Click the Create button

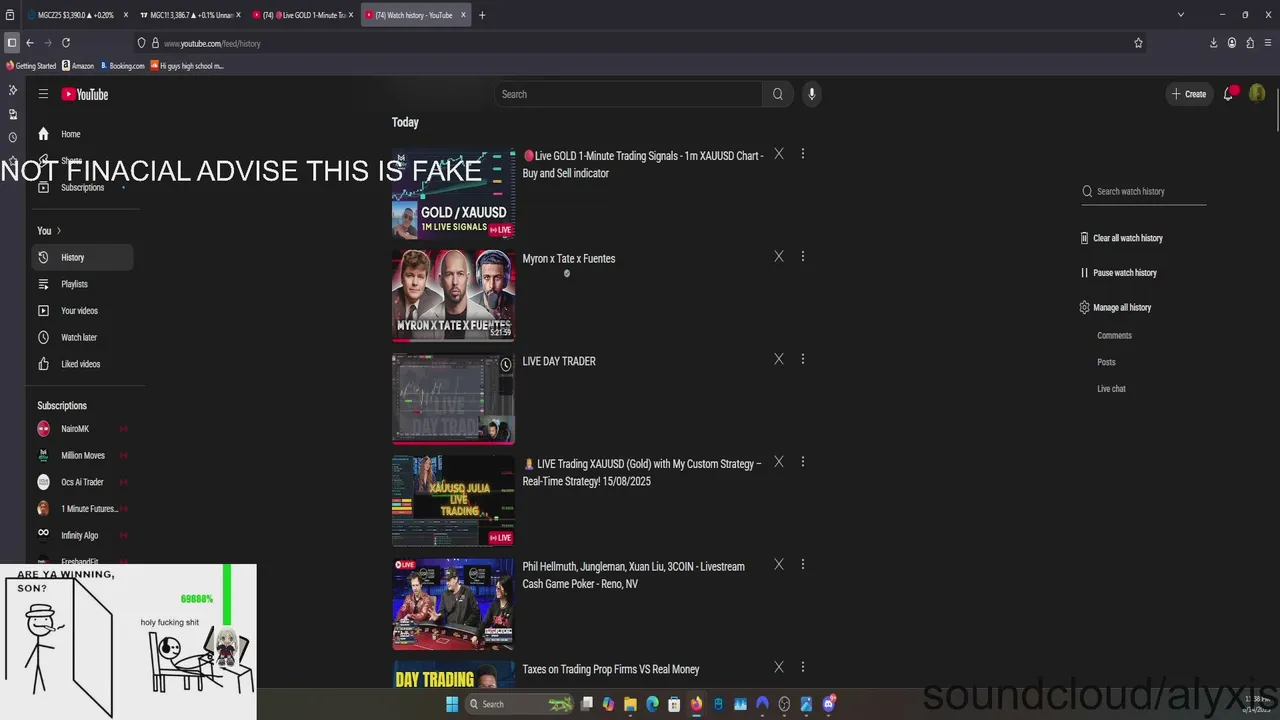(1189, 94)
